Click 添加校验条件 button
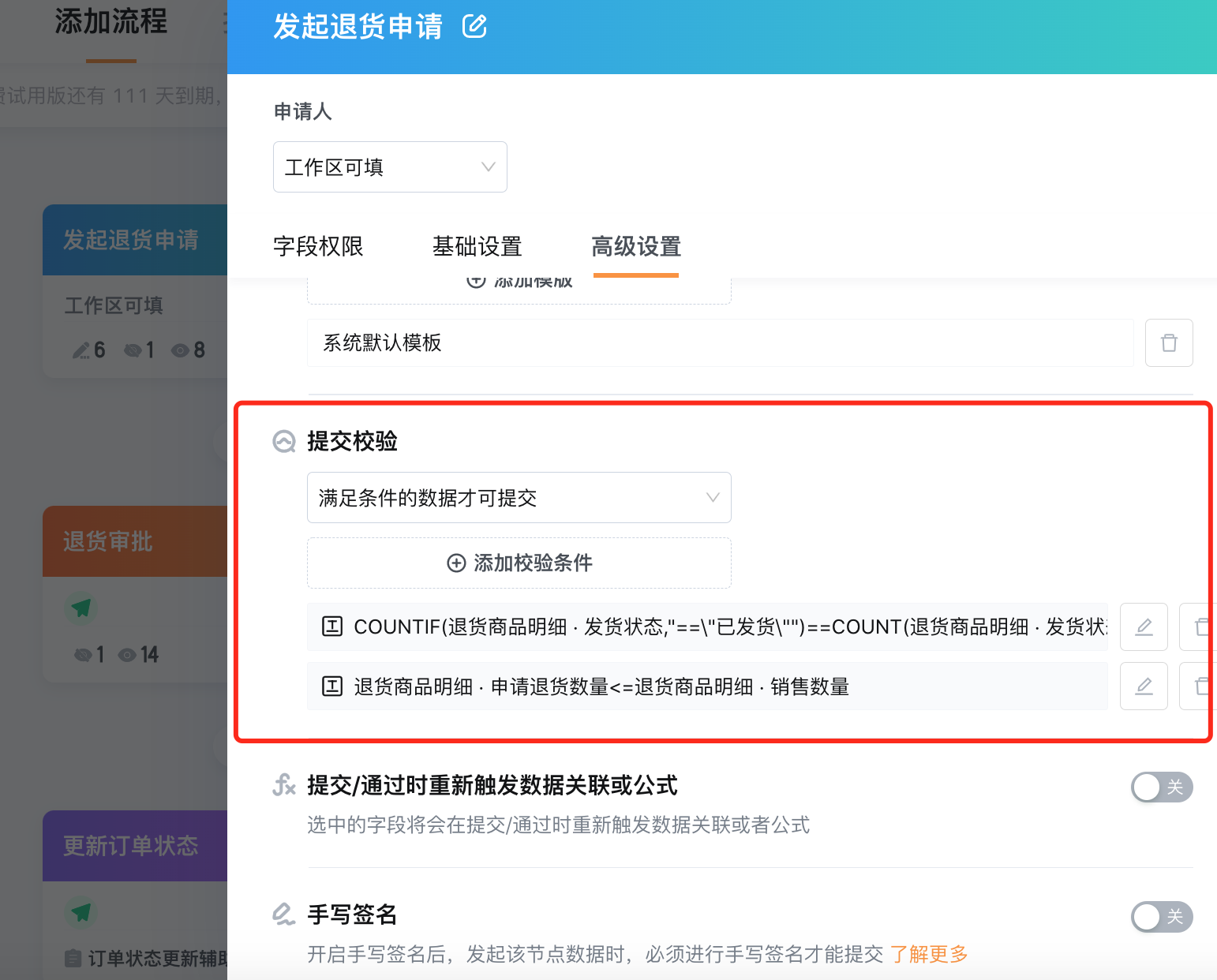 pyautogui.click(x=519, y=563)
